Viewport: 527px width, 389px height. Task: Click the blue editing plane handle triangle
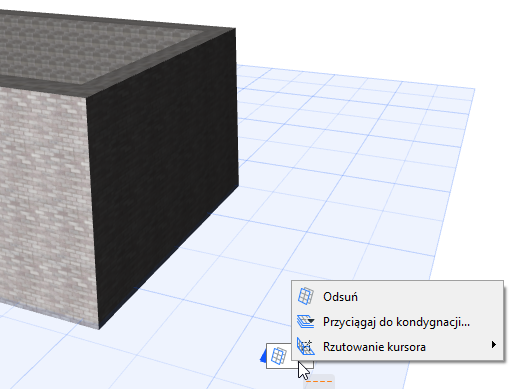point(263,356)
